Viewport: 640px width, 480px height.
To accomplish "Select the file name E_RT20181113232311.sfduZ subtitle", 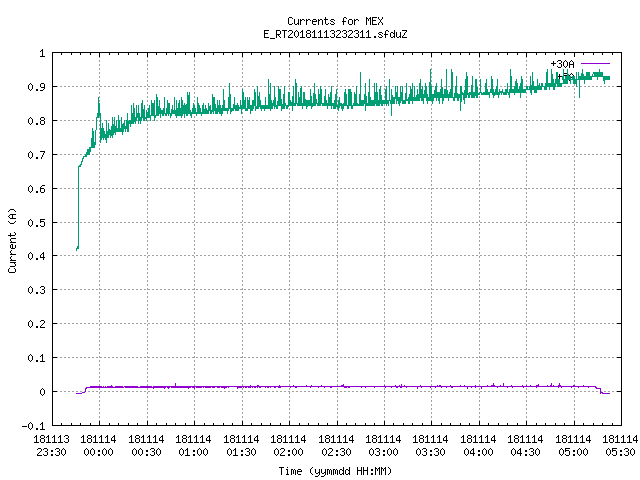I will coord(335,34).
